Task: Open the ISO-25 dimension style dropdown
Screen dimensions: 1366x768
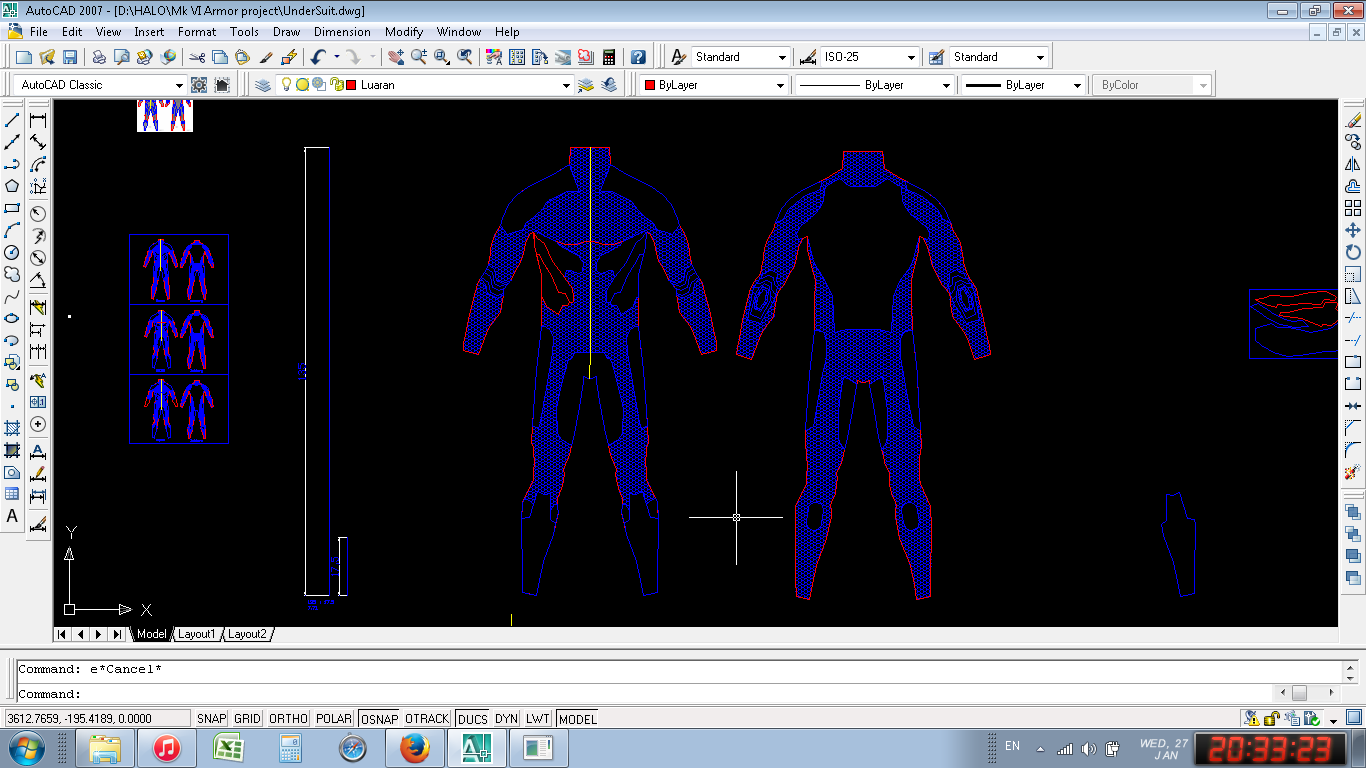Action: pos(869,57)
